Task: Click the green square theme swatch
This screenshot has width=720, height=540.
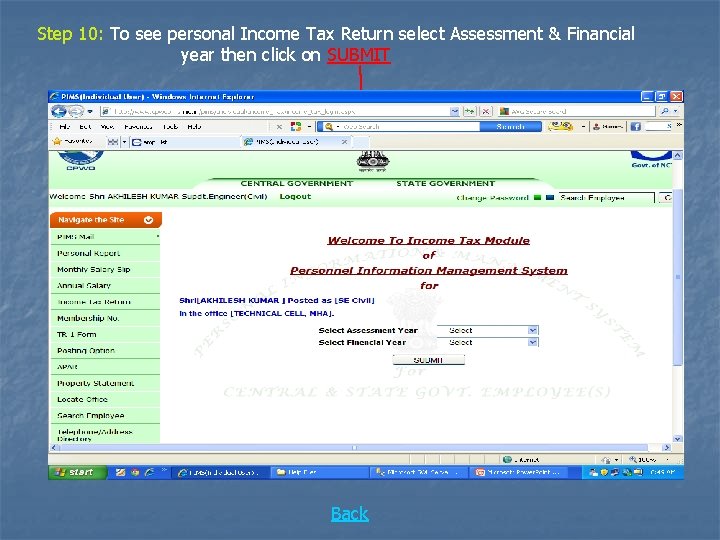Action: pos(537,198)
